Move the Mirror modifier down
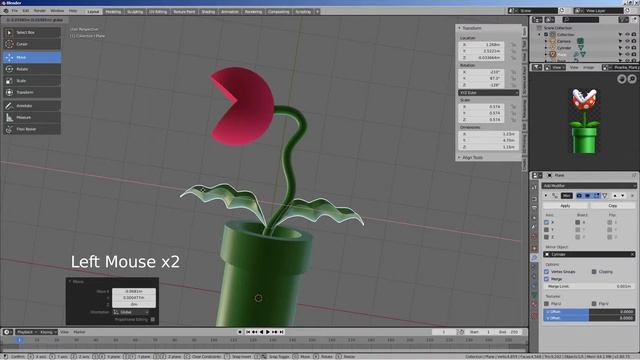 [x=622, y=196]
